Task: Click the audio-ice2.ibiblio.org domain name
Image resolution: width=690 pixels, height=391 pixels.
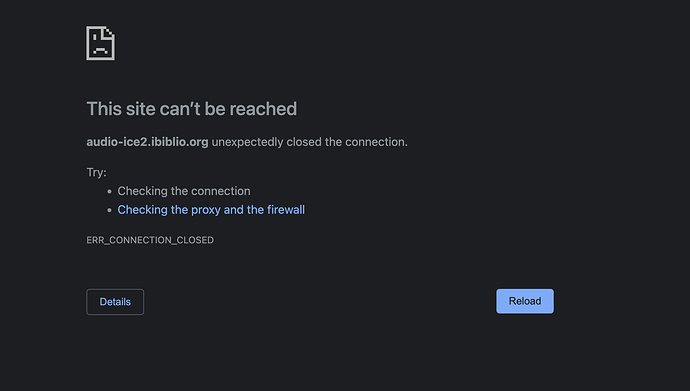Action: 147,142
